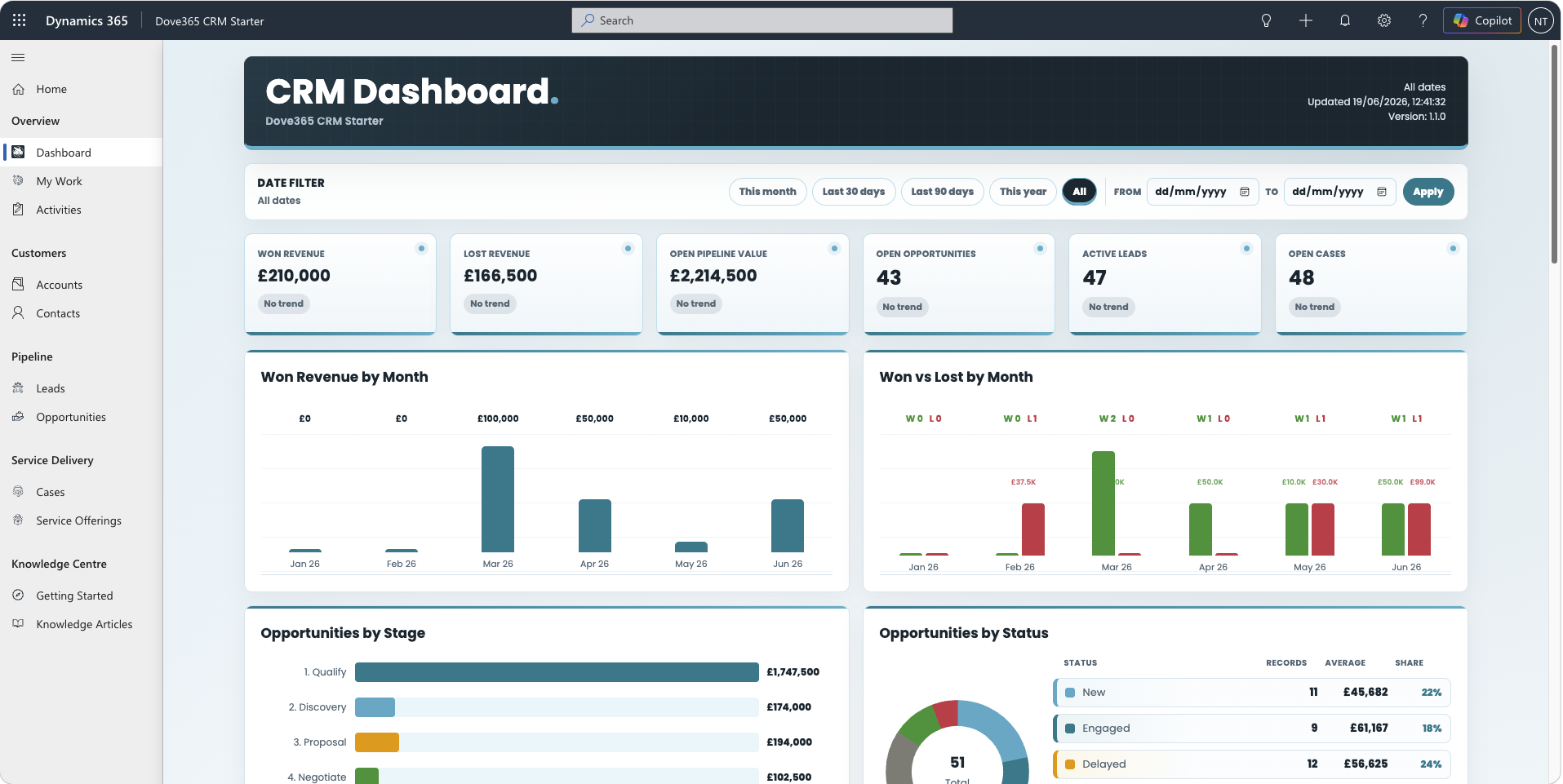
Task: Open Opportunities in the Pipeline section
Action: [x=82, y=417]
